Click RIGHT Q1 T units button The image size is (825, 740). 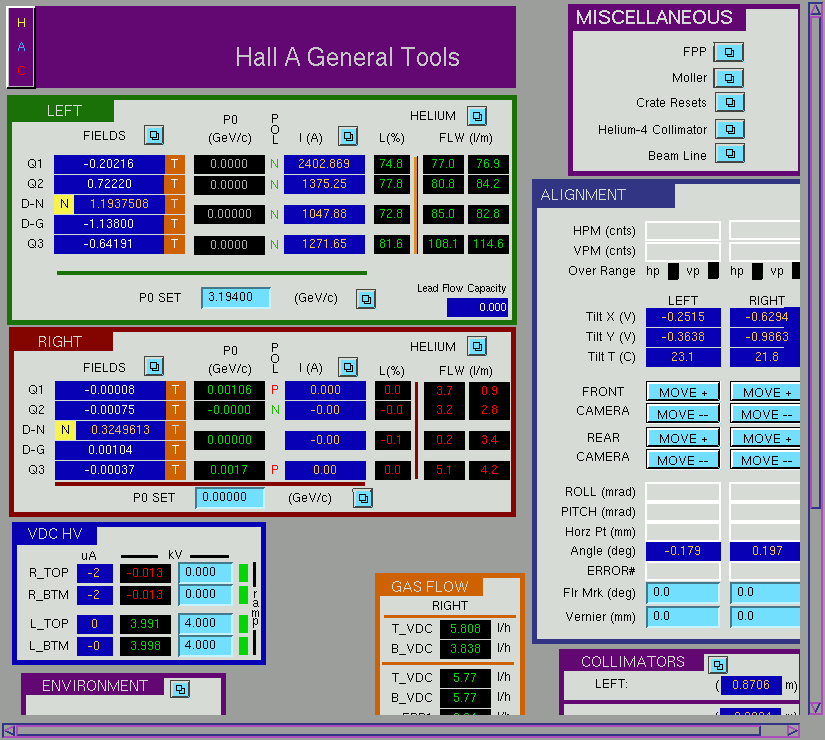click(x=176, y=390)
